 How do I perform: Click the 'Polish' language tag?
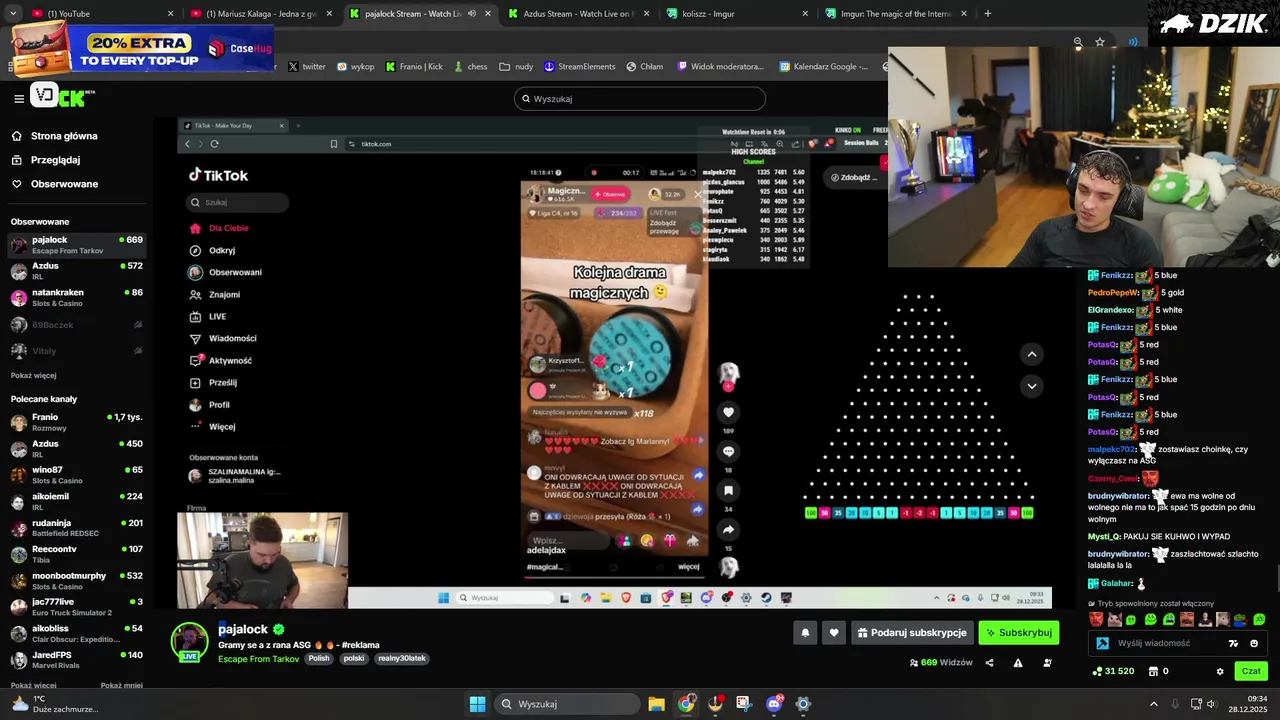tap(319, 659)
